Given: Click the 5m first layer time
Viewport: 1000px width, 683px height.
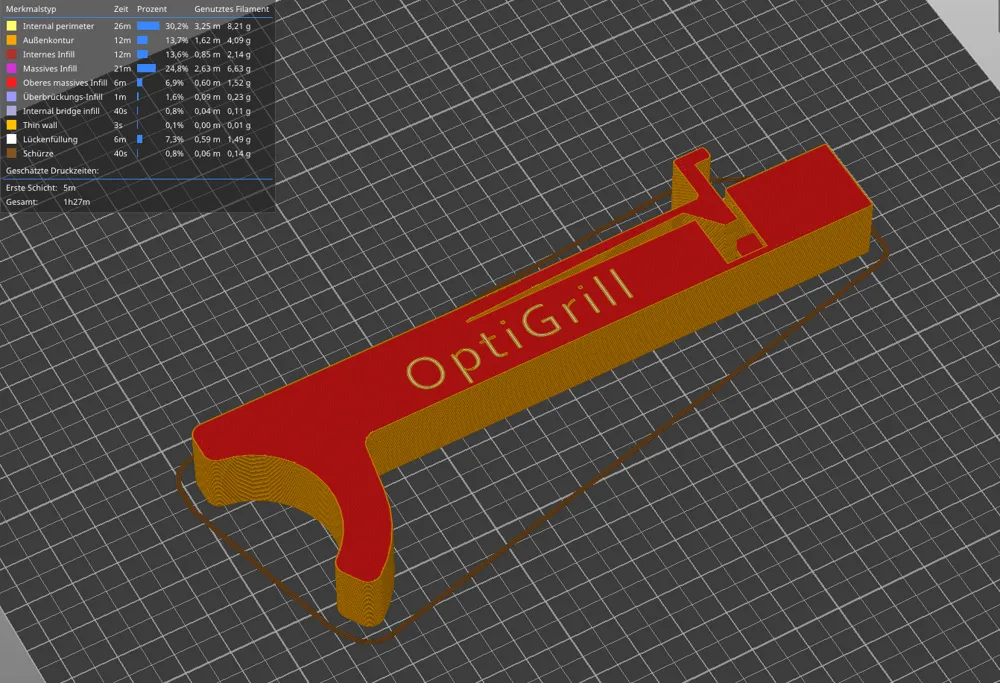Looking at the screenshot, I should pyautogui.click(x=70, y=188).
